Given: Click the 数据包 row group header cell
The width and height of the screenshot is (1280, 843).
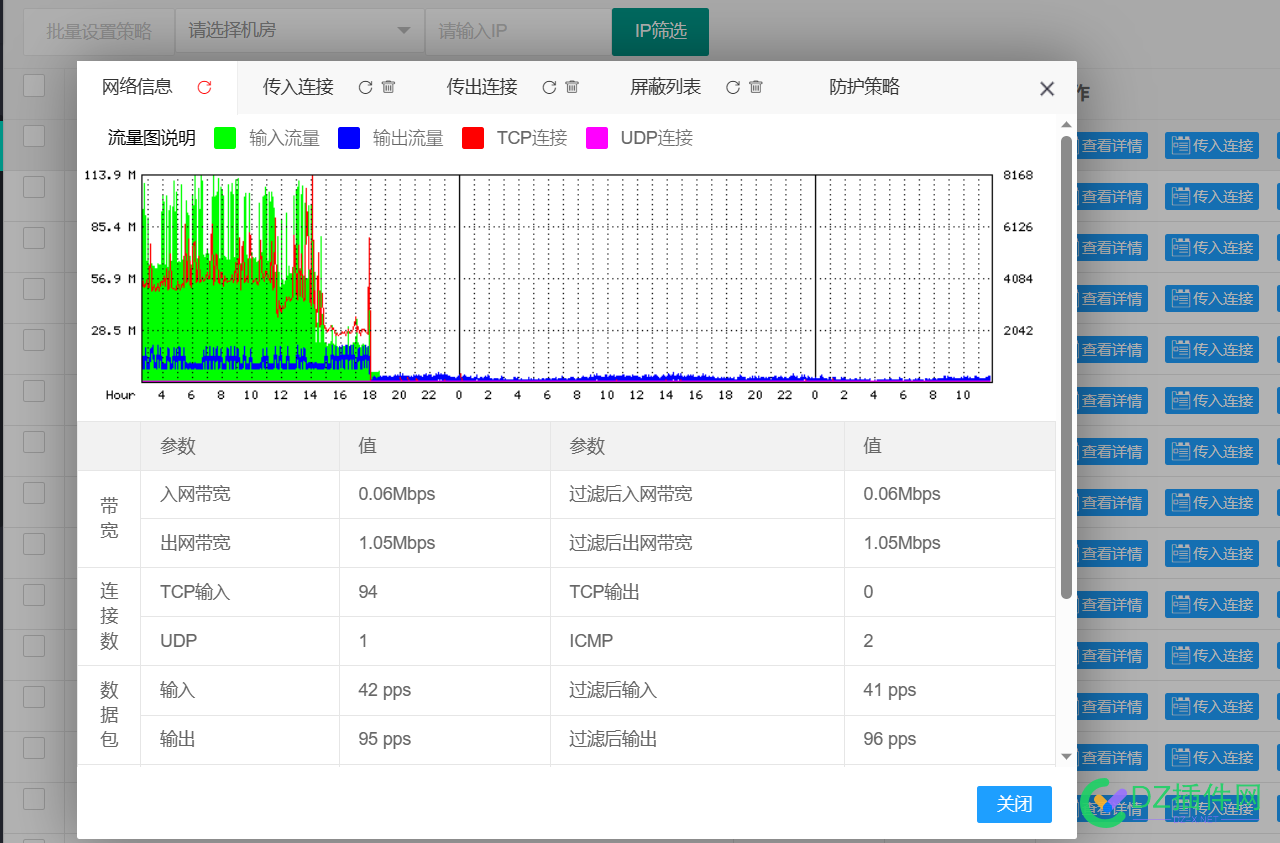Looking at the screenshot, I should (109, 715).
